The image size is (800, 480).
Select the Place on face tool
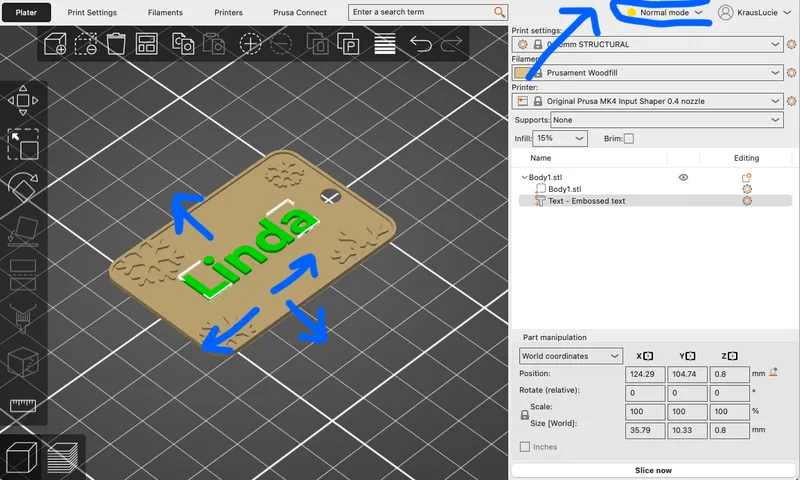click(23, 232)
